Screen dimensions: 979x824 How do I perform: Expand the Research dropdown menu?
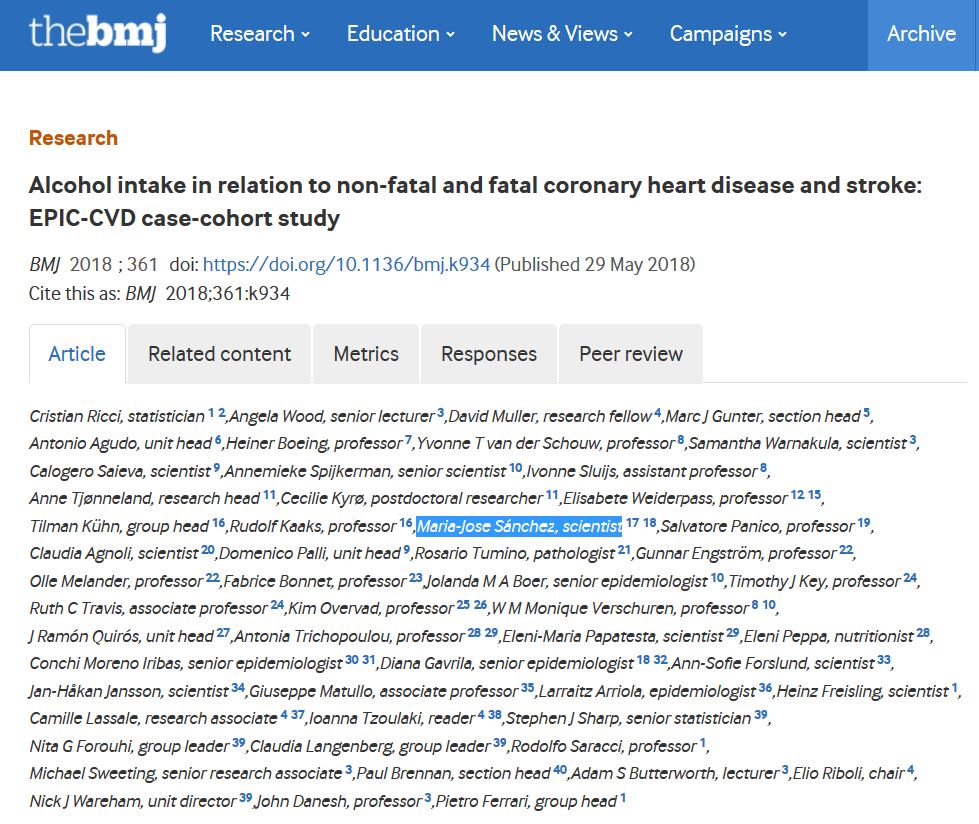(259, 34)
